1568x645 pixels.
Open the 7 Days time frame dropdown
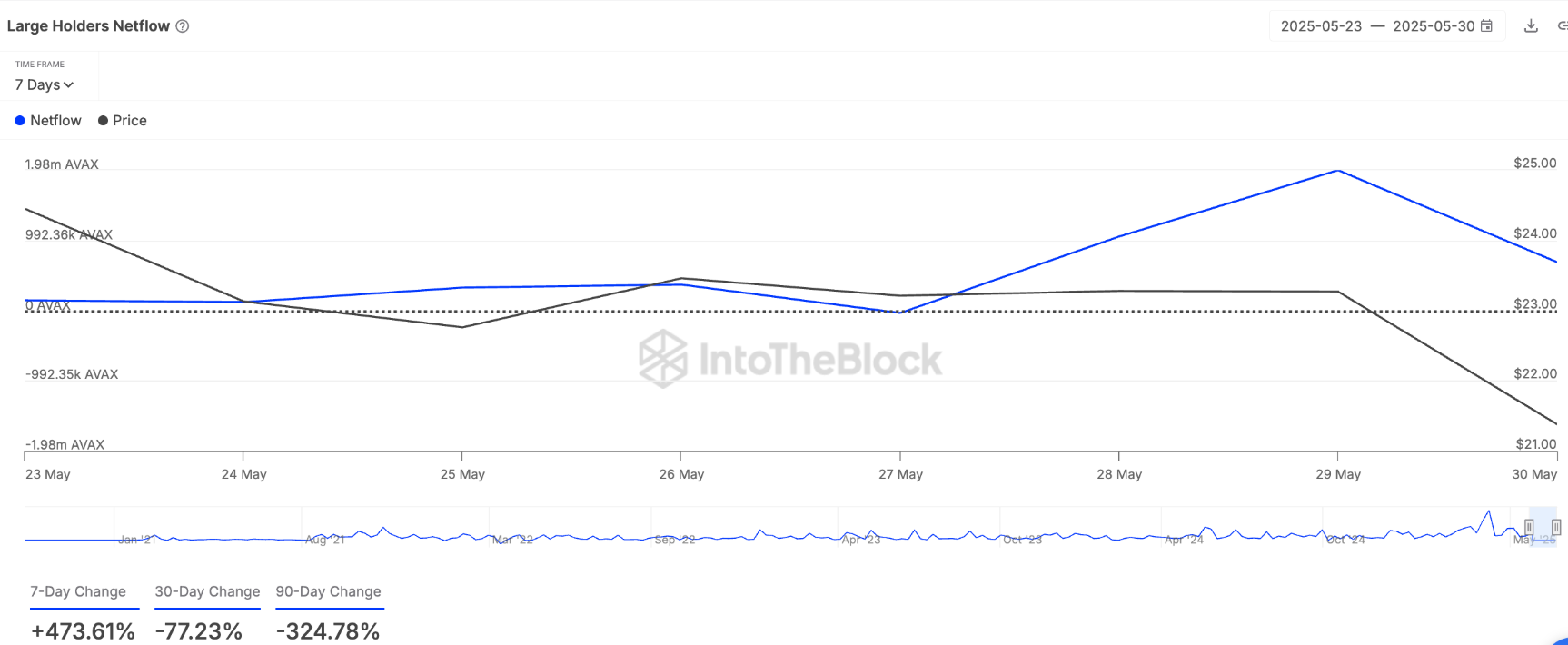click(x=44, y=84)
